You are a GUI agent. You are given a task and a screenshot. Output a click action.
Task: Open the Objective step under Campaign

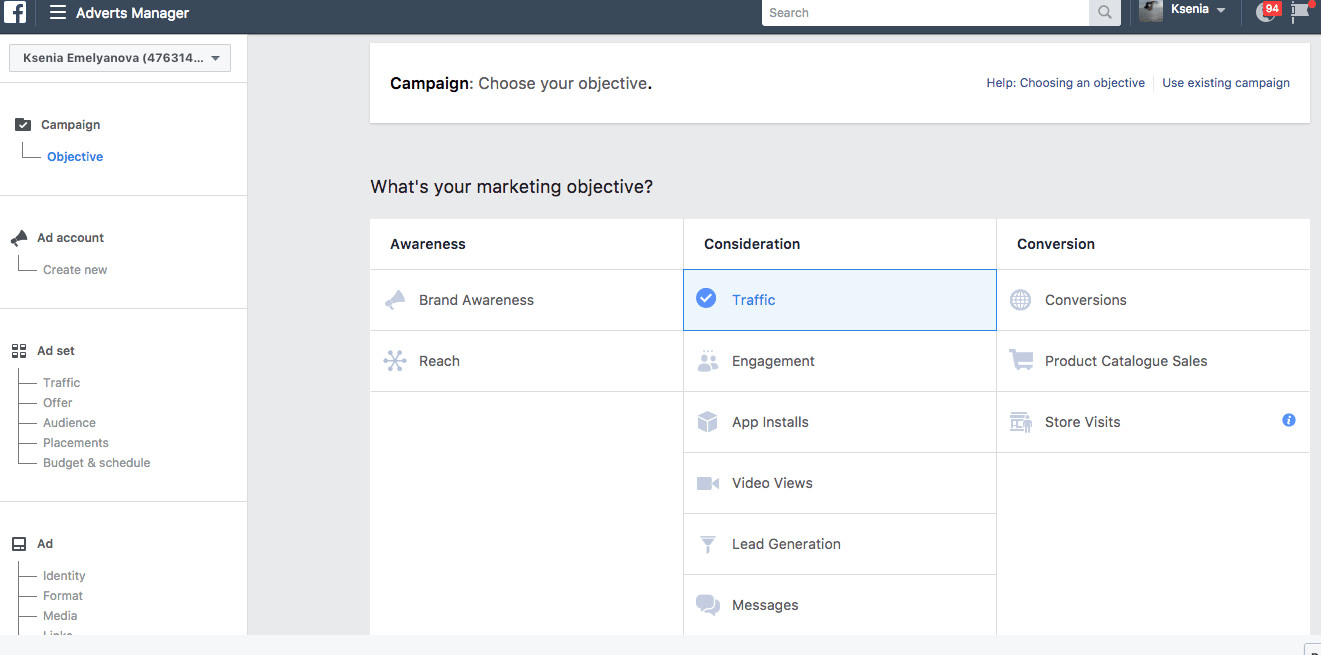tap(74, 156)
